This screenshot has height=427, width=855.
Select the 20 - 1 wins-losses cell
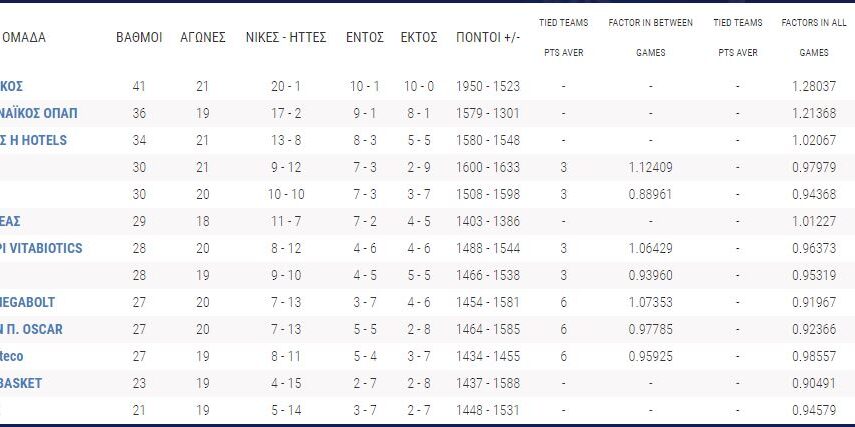287,87
